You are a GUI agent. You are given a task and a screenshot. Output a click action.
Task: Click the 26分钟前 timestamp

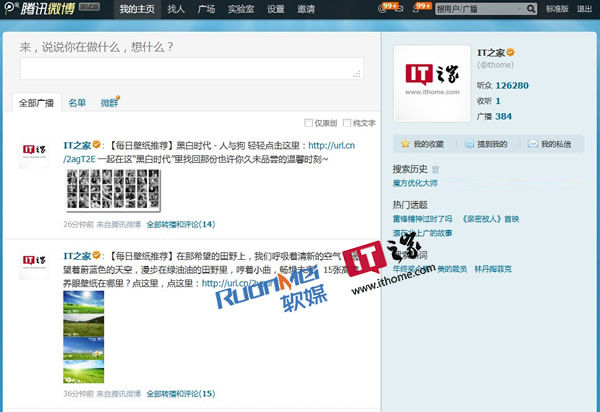(x=78, y=224)
